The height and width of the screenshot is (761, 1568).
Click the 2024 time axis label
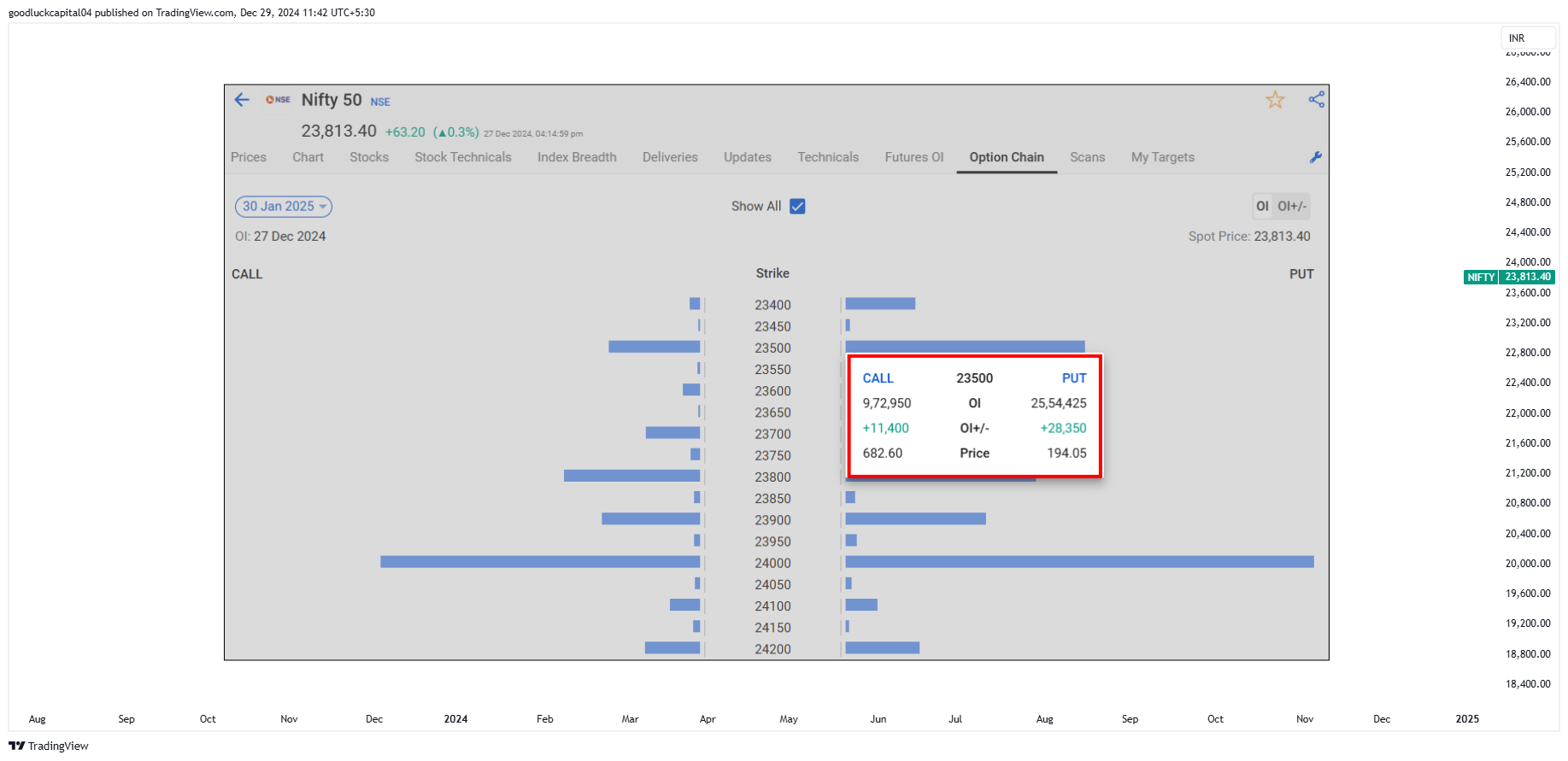(455, 719)
